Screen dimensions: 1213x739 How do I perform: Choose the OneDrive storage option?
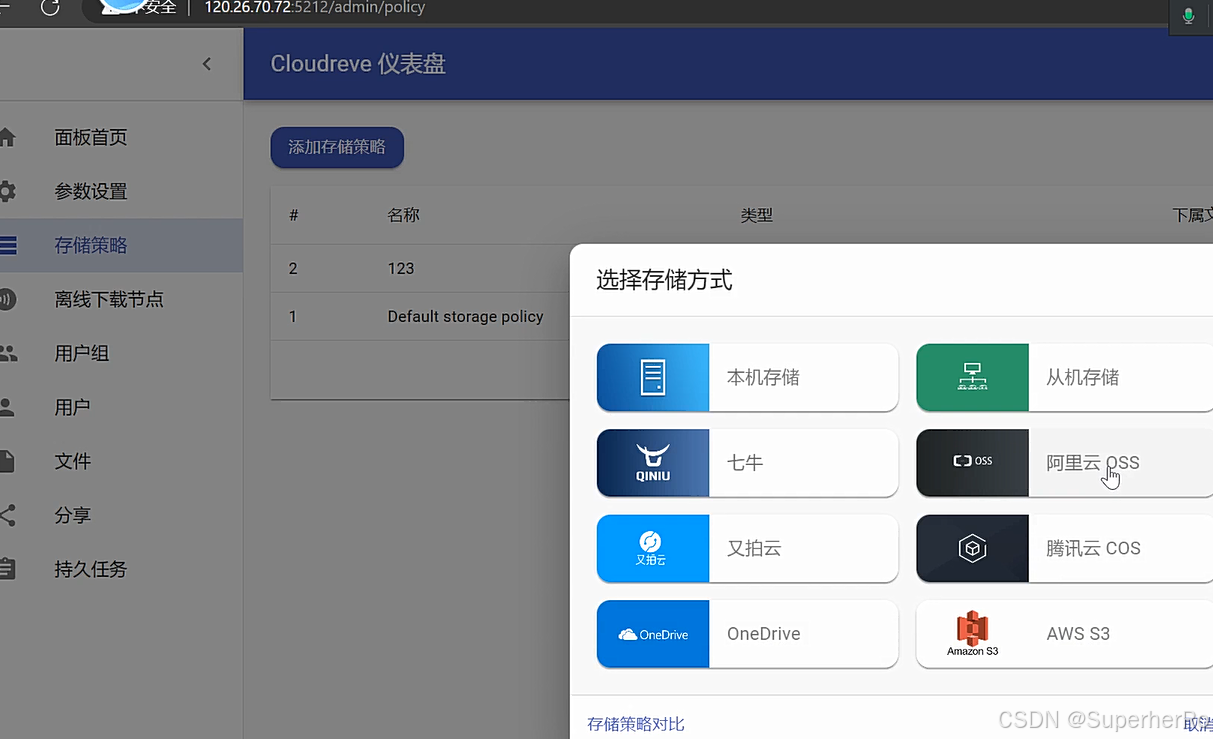[747, 634]
